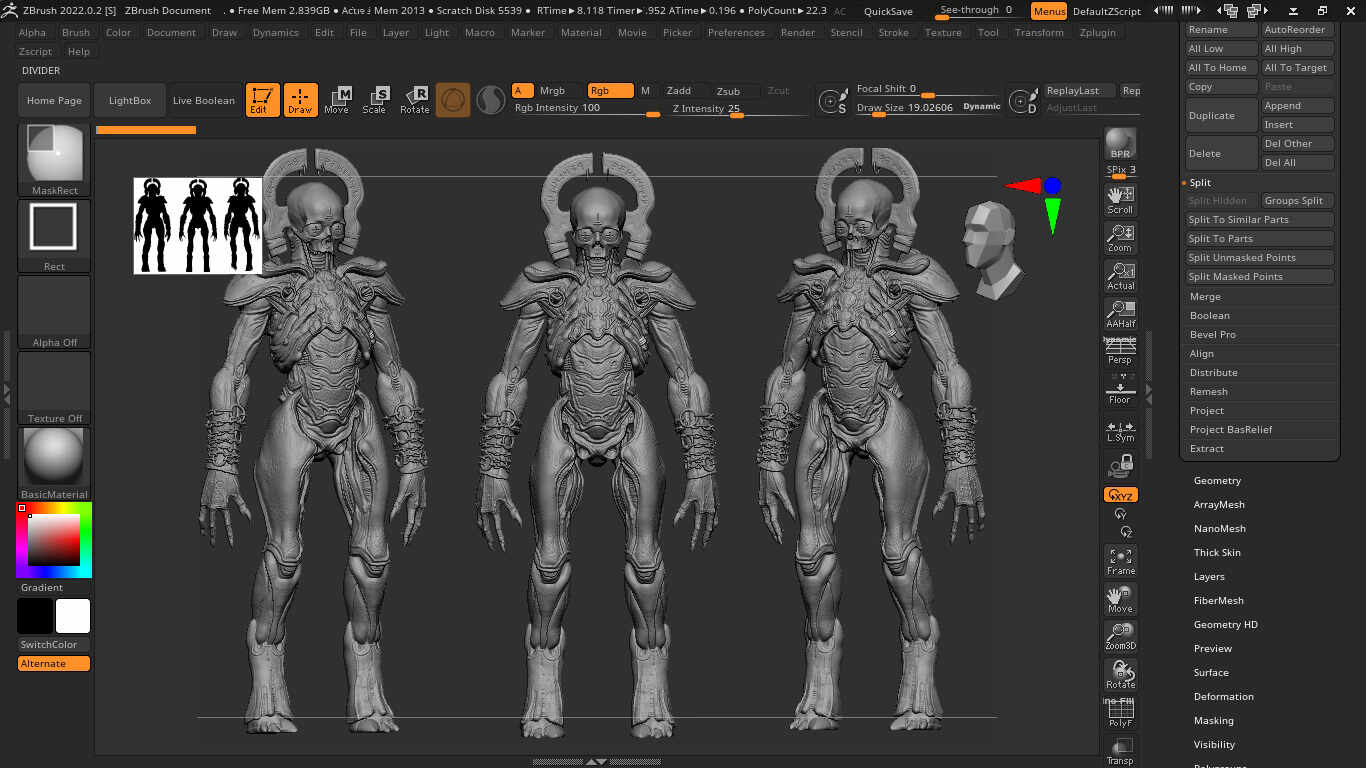Click the SwitchColor button
The image size is (1366, 768).
pyautogui.click(x=54, y=645)
